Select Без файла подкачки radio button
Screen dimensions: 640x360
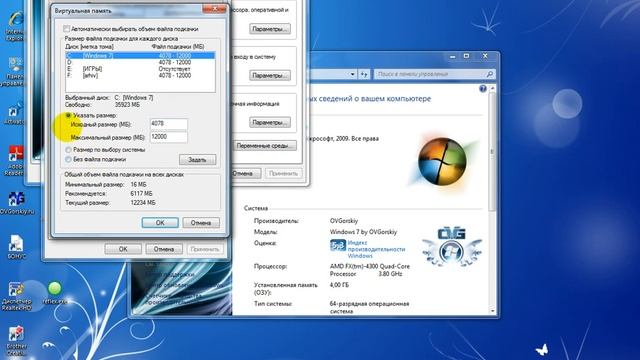[69, 160]
